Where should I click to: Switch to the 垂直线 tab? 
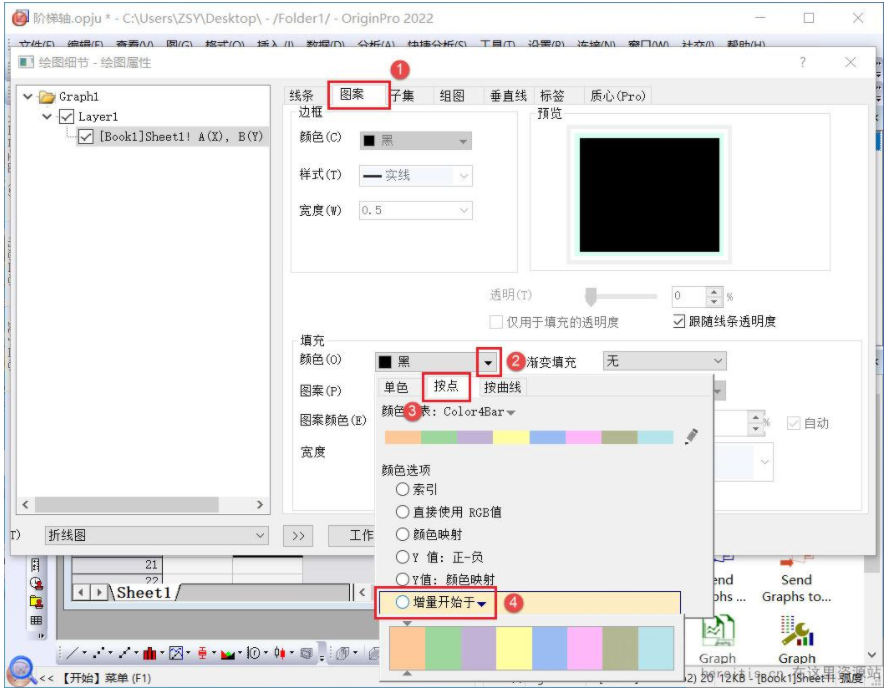coord(508,96)
